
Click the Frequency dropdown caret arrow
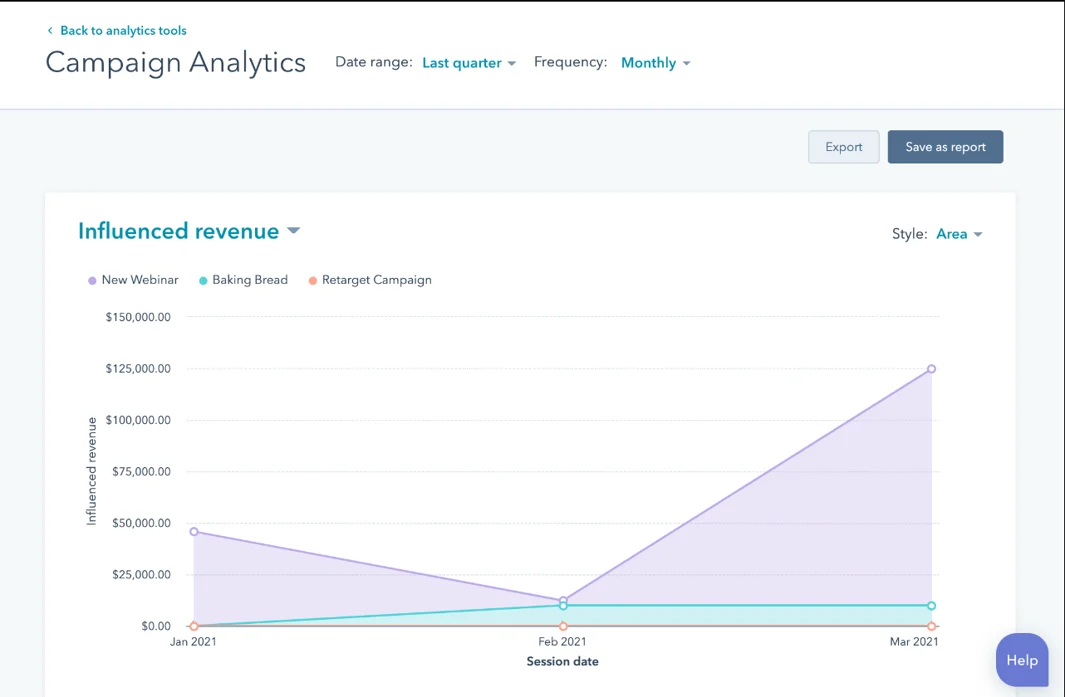(x=688, y=63)
